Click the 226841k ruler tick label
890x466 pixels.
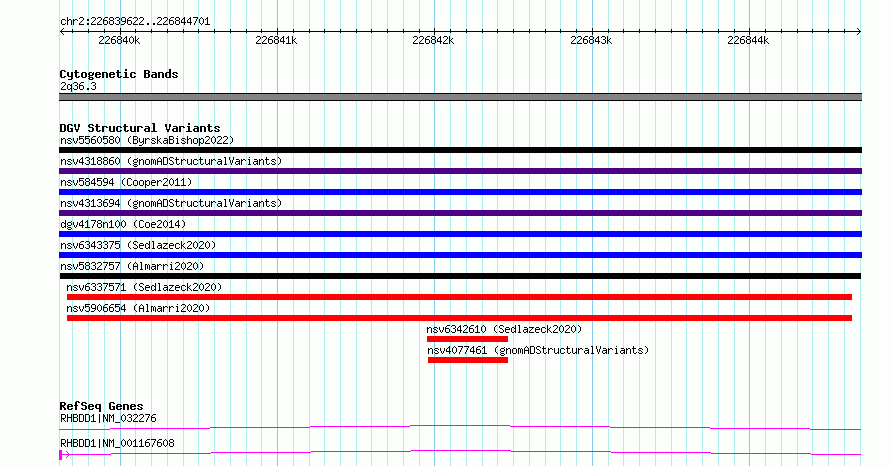276,40
